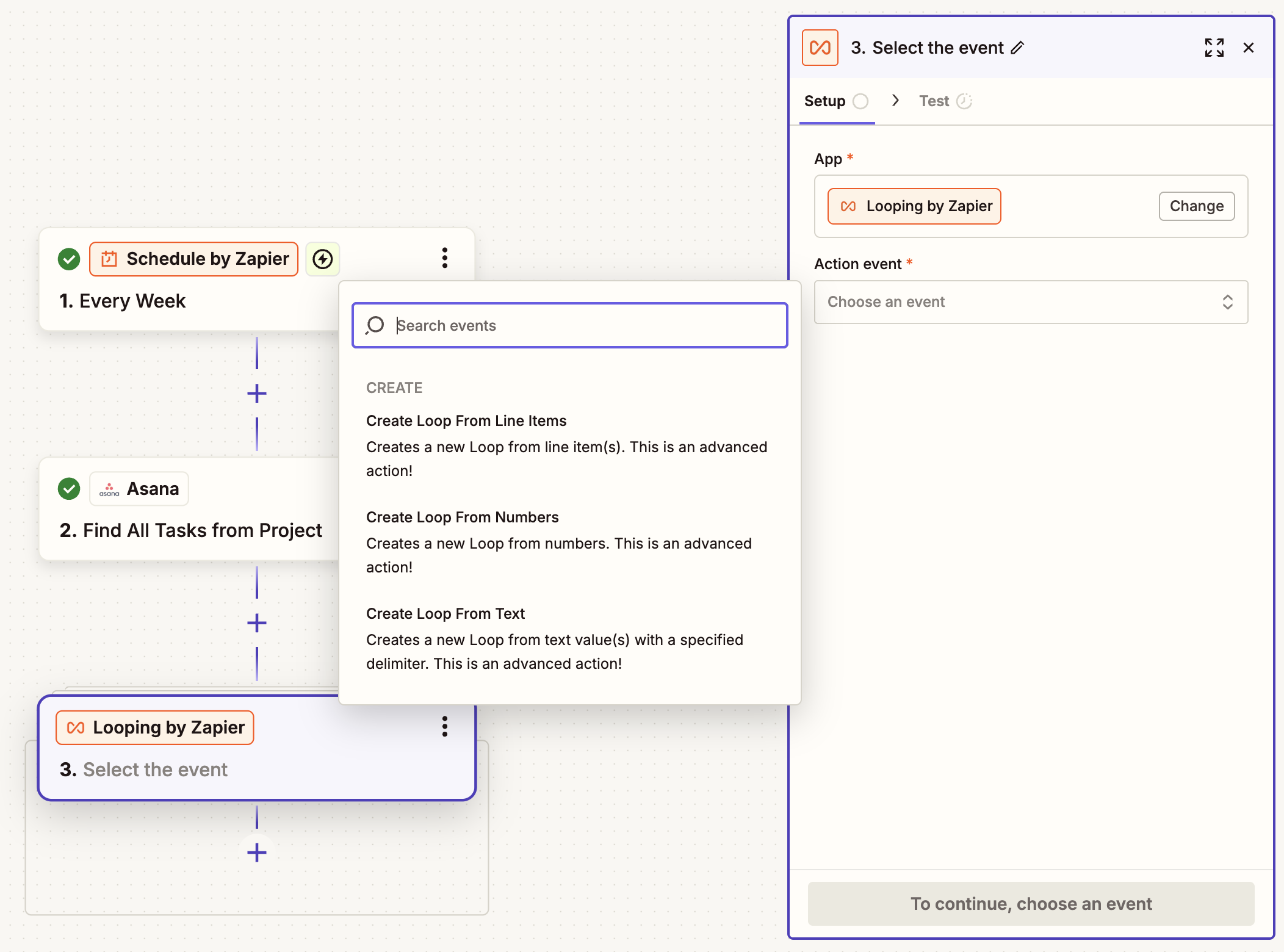Click the Looping by Zapier app chip in the App field
1284x952 pixels.
click(x=914, y=206)
